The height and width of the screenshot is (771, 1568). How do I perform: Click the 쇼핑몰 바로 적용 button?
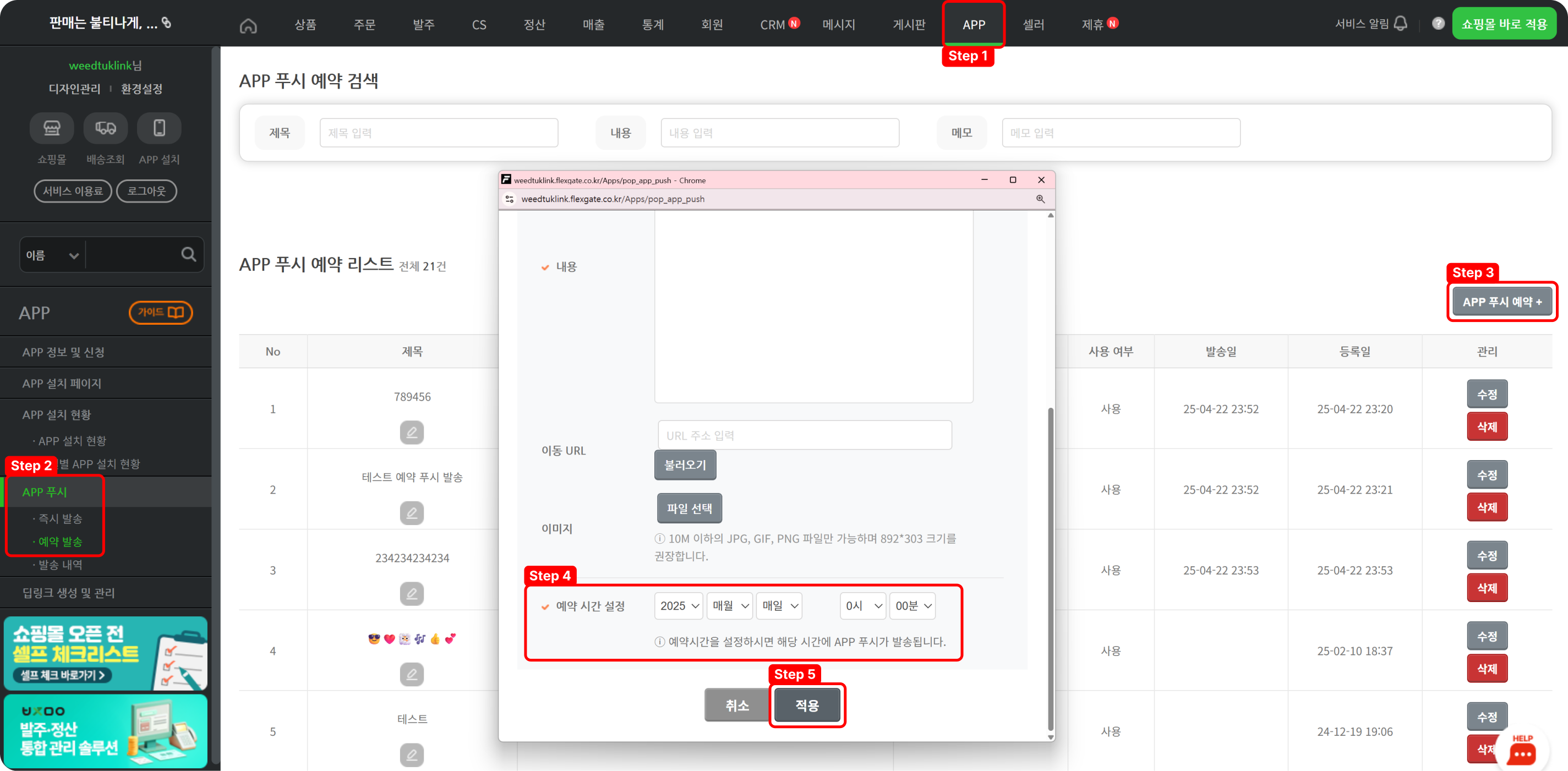[x=1504, y=24]
